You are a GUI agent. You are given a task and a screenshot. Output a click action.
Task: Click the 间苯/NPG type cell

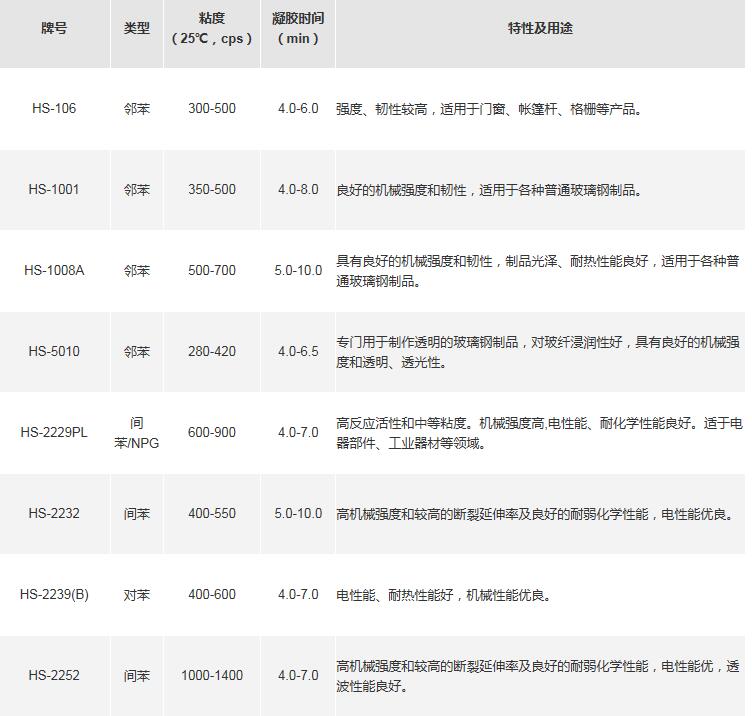tap(136, 432)
